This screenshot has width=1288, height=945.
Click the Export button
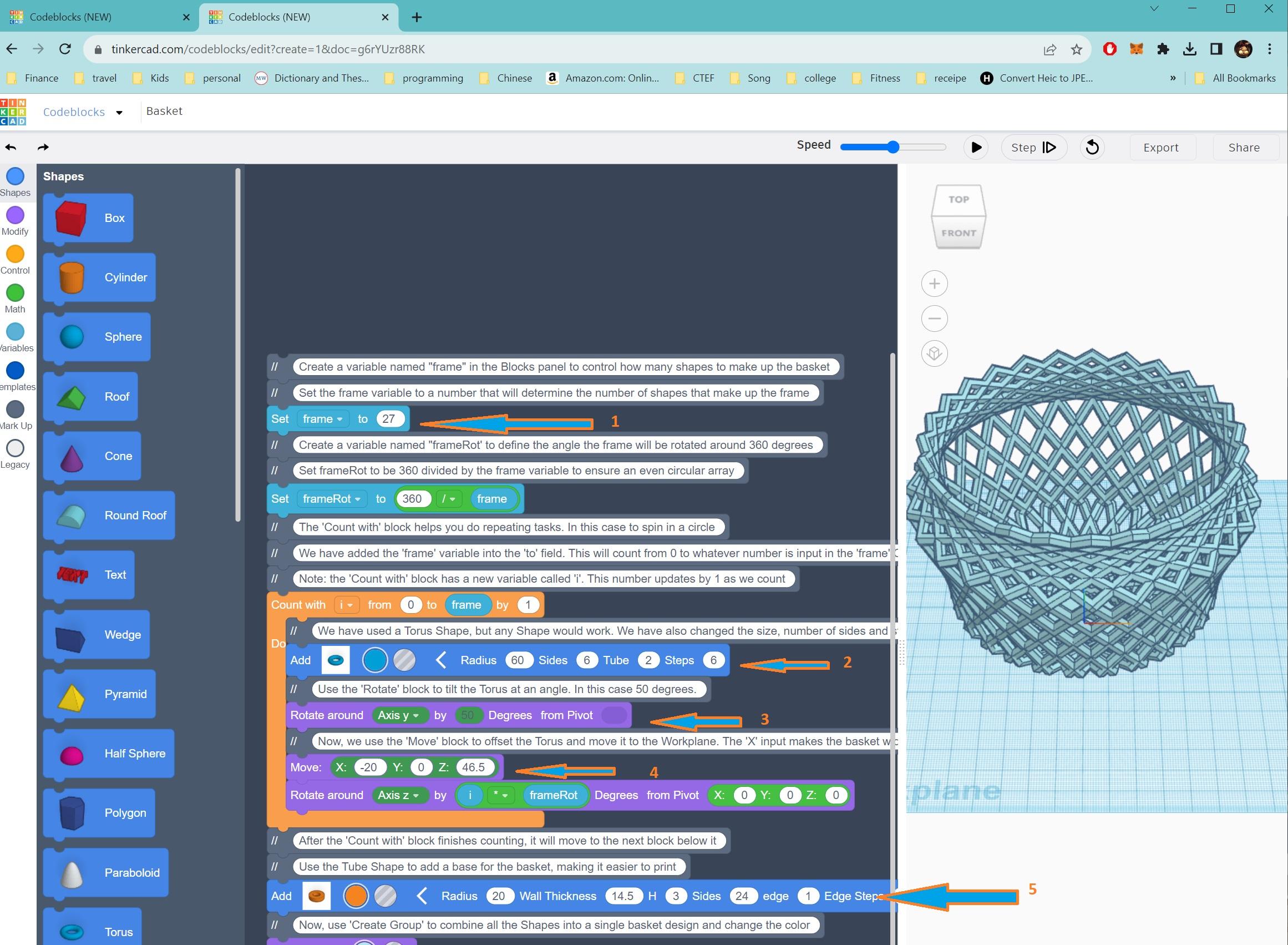pyautogui.click(x=1162, y=146)
